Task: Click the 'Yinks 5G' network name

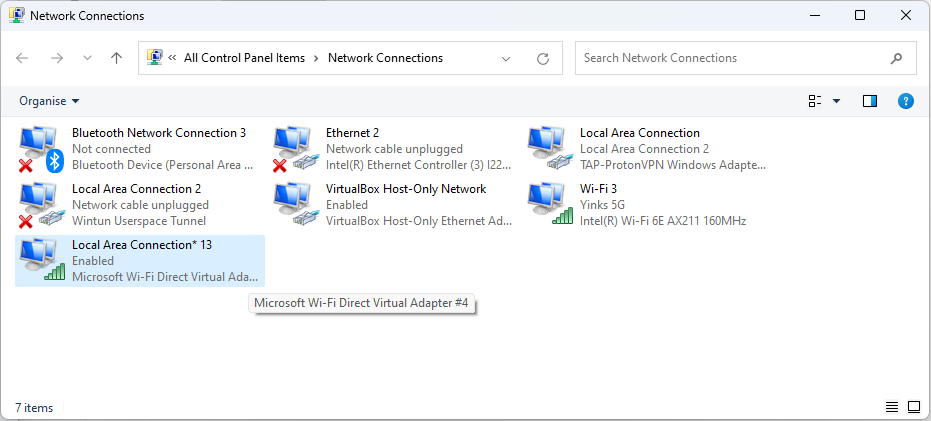Action: coord(602,205)
